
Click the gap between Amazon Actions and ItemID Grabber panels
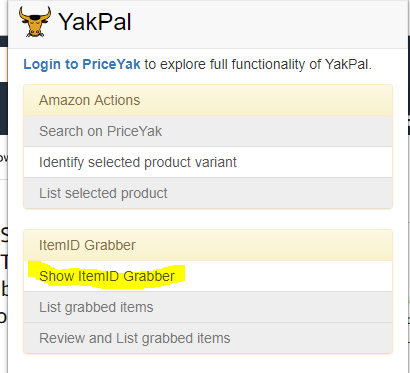click(x=208, y=219)
